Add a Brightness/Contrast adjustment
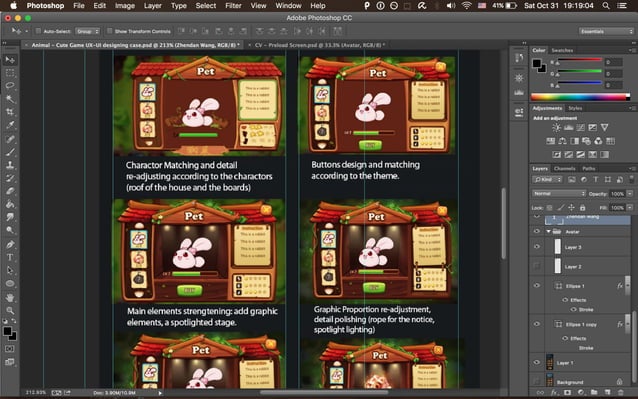The height and width of the screenshot is (399, 638). pyautogui.click(x=556, y=128)
